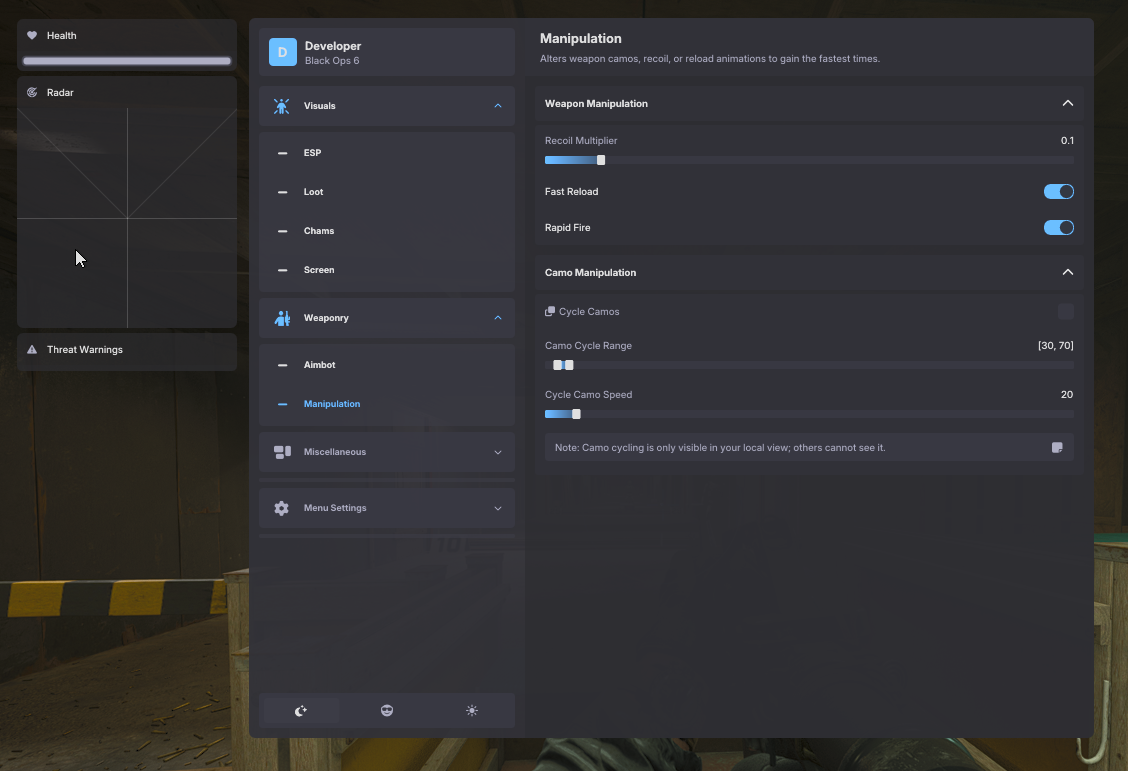Open the Loot page
This screenshot has width=1128, height=771.
(313, 192)
